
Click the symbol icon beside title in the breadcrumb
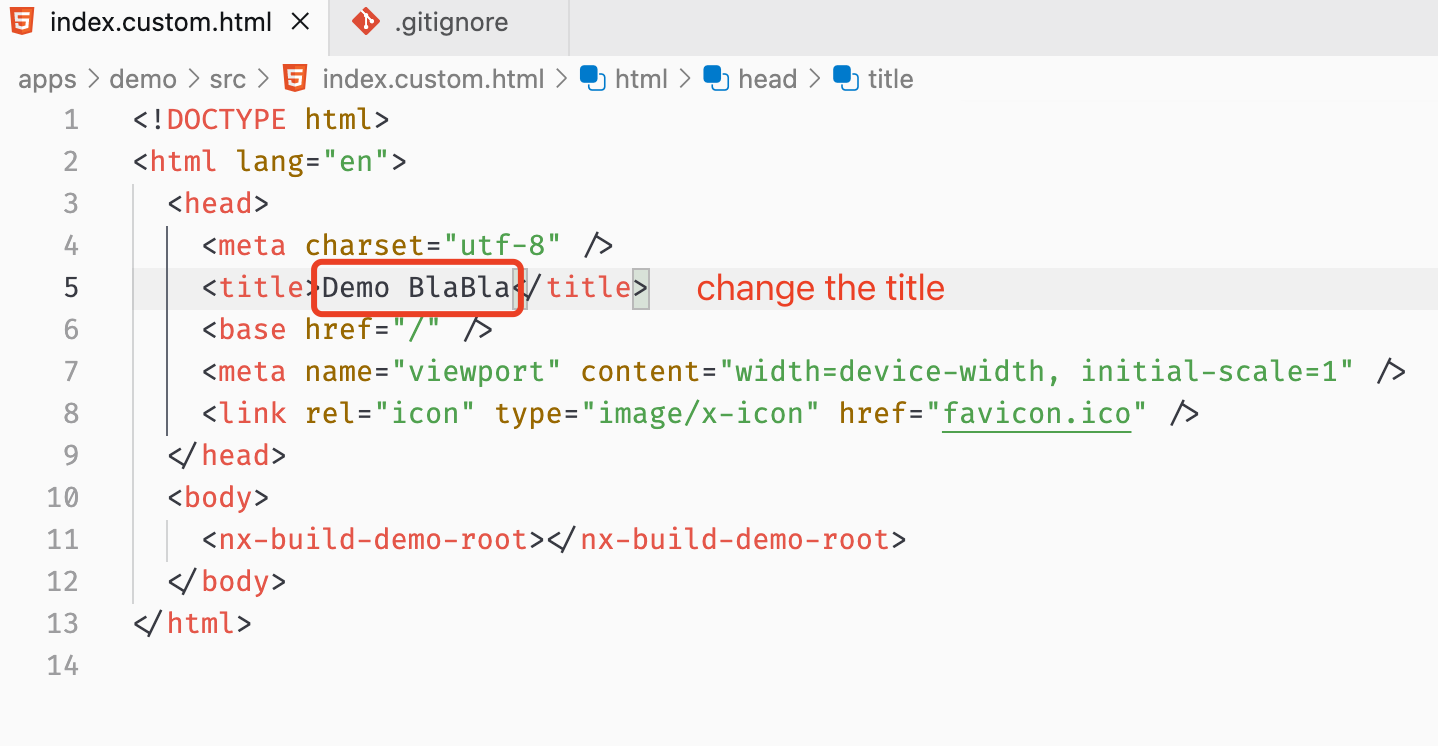point(843,78)
